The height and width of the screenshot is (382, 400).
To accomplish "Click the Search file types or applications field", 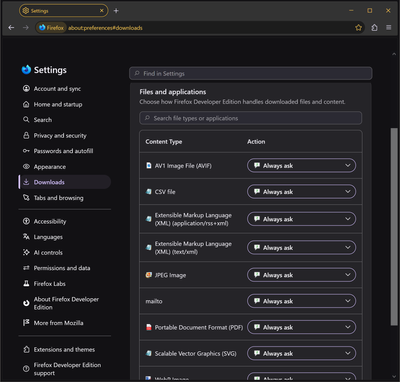I will click(251, 118).
